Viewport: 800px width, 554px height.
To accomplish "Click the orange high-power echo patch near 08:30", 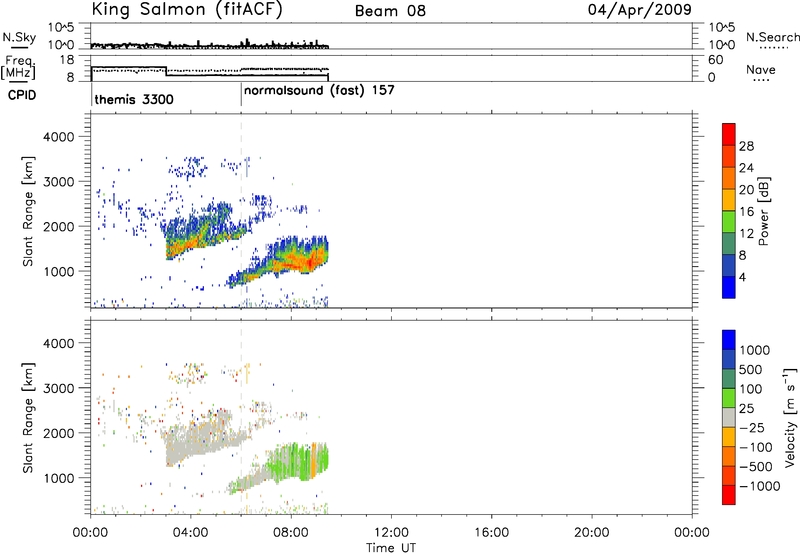I will [305, 263].
